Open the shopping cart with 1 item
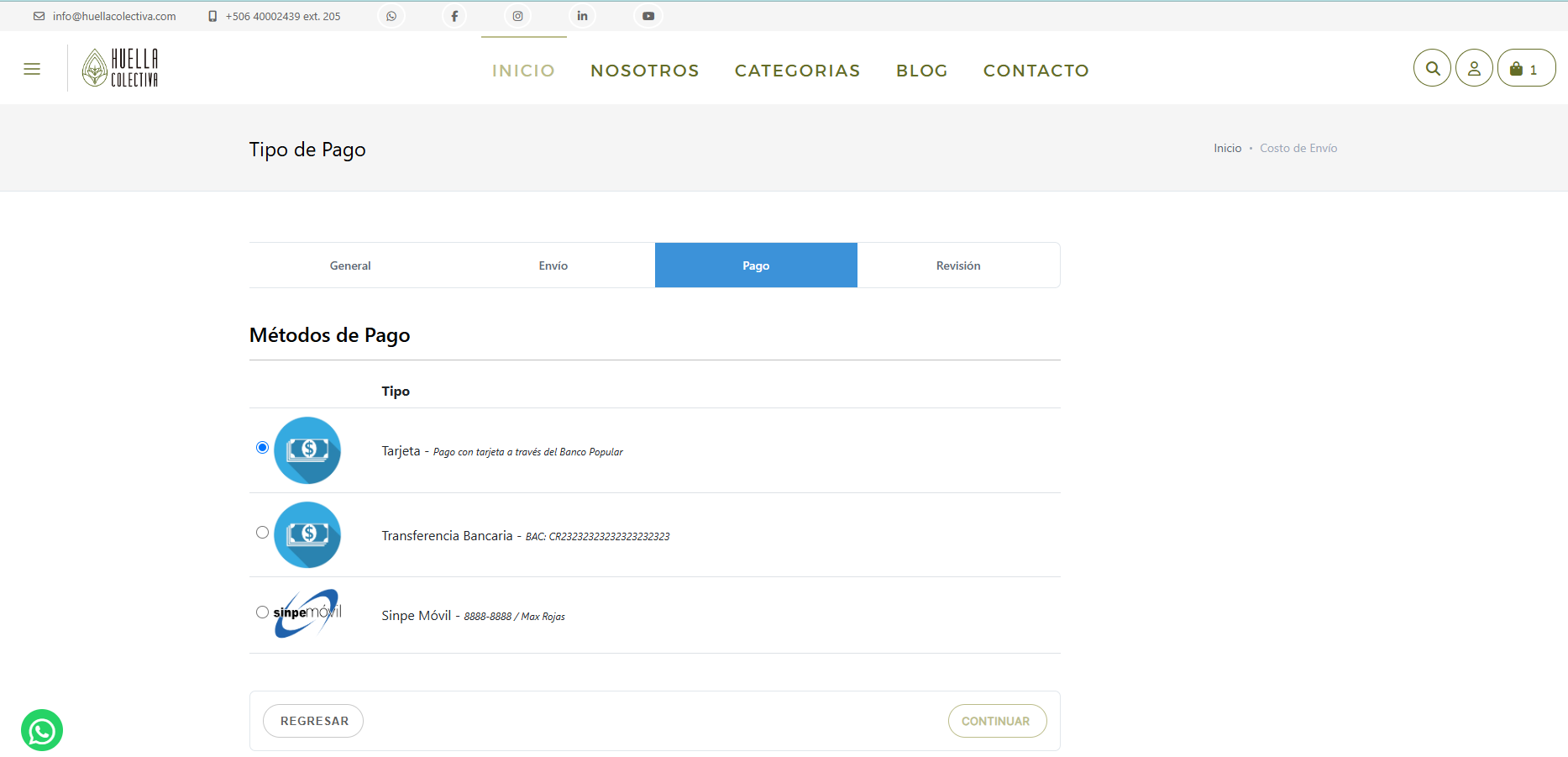Screen dimensions: 1568x757 coord(1526,68)
